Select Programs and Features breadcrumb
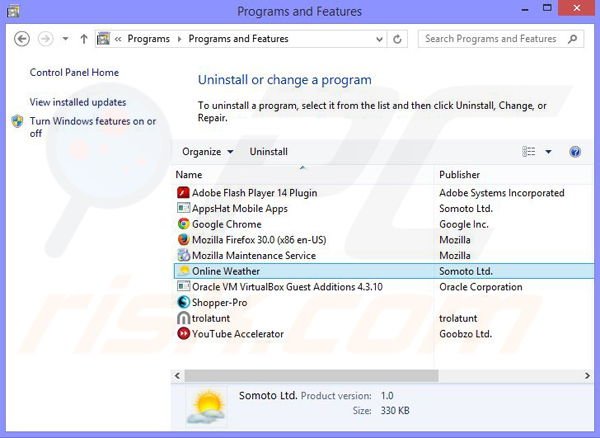The width and height of the screenshot is (600, 438). [x=238, y=39]
